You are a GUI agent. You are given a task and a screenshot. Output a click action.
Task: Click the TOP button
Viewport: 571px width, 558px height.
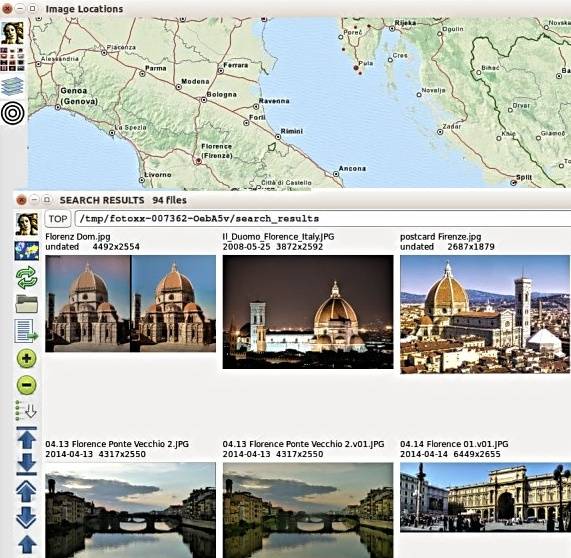(58, 219)
